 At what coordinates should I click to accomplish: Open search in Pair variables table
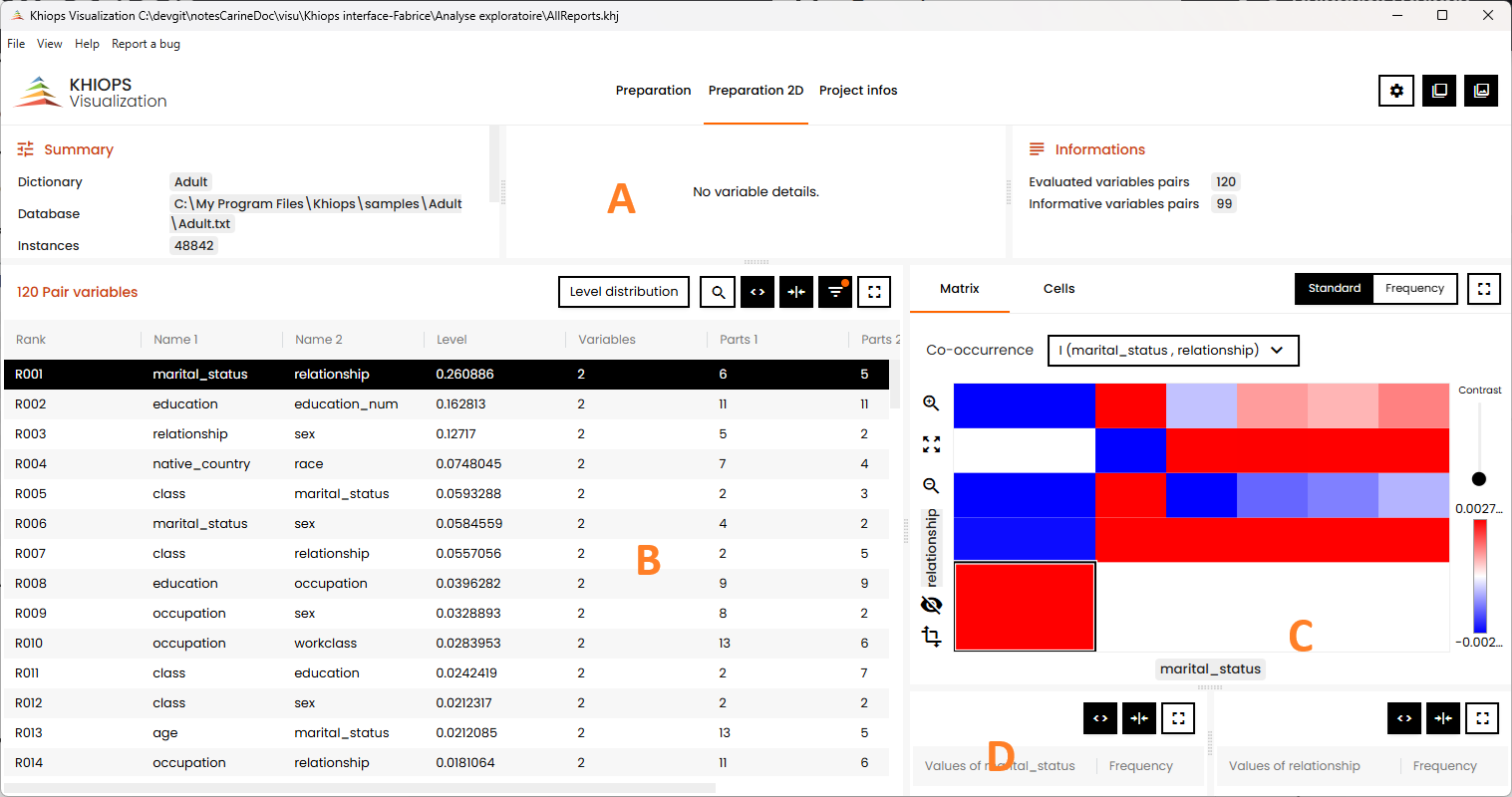click(x=718, y=292)
